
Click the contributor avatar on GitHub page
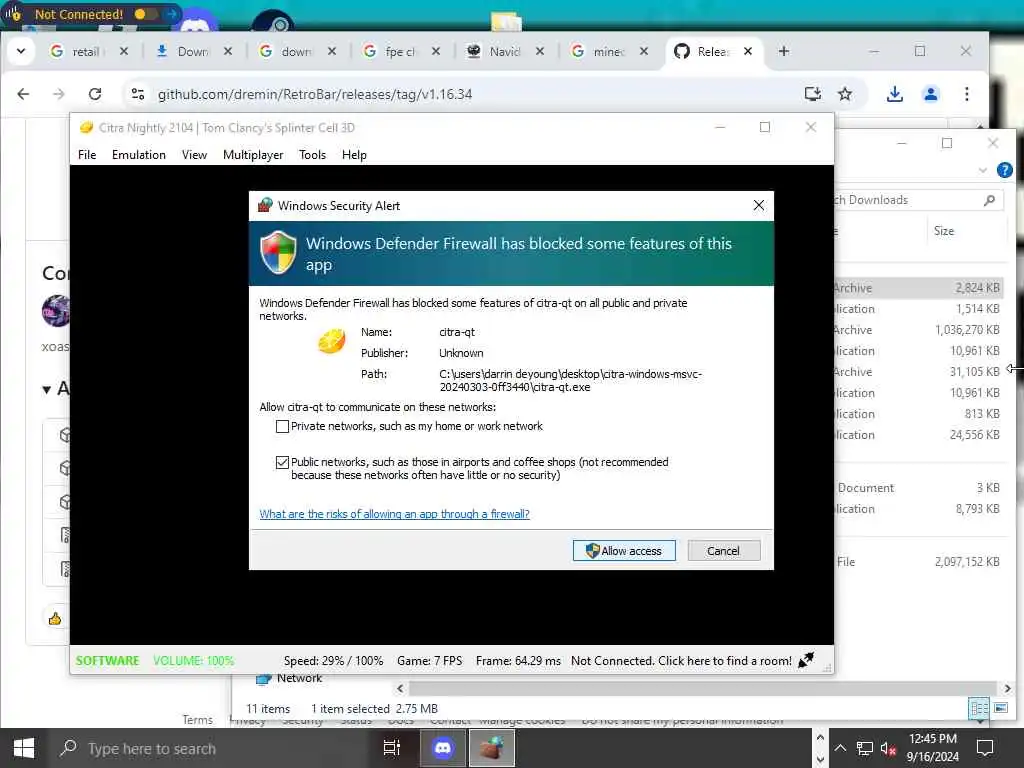coord(56,310)
